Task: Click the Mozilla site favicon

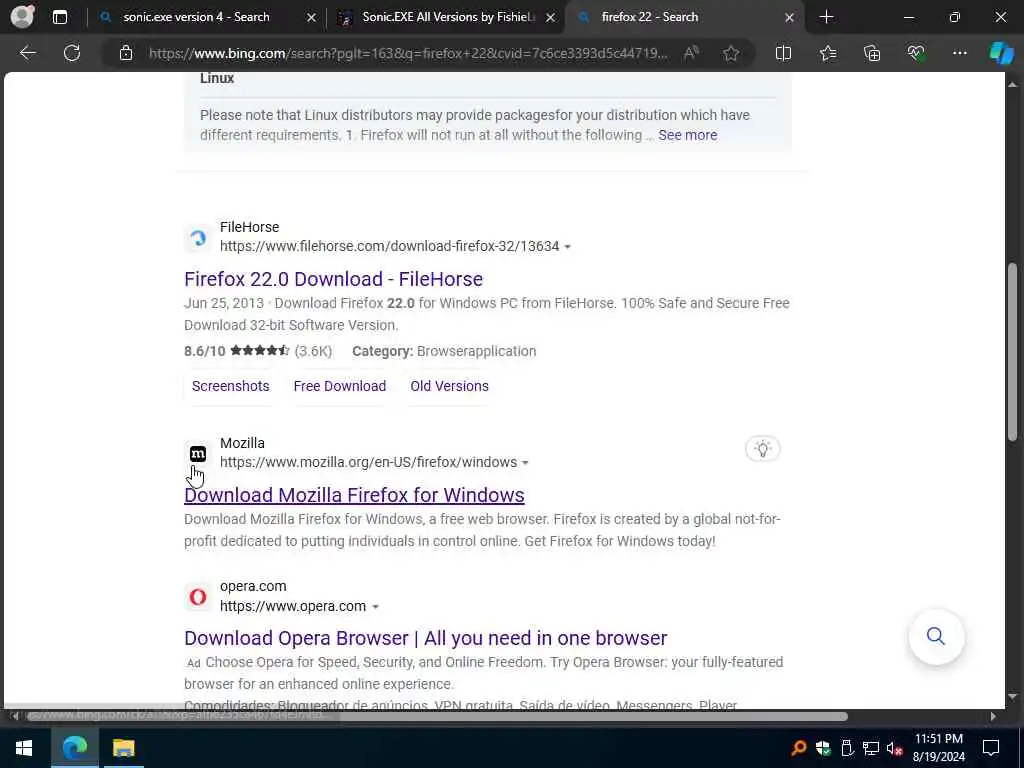Action: [x=198, y=453]
